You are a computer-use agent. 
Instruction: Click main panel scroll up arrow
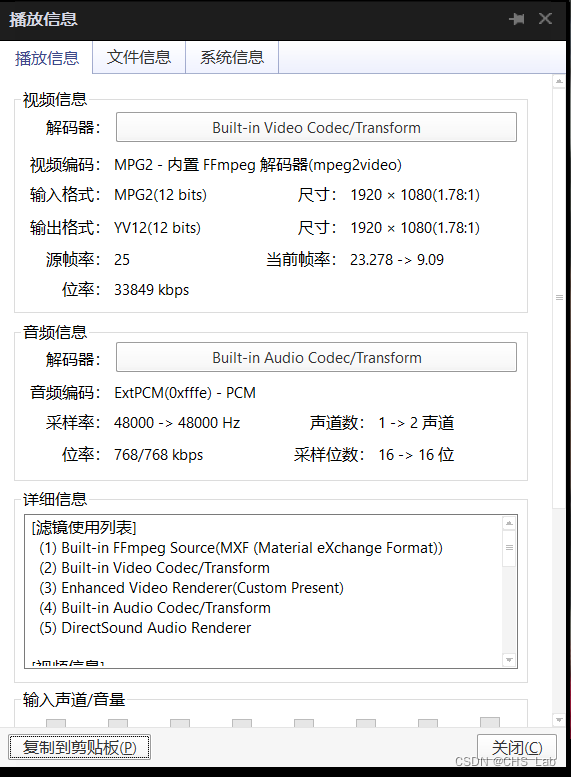[x=559, y=81]
